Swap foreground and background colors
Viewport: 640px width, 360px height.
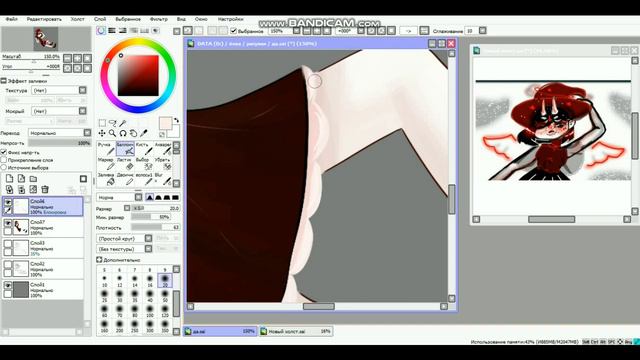pyautogui.click(x=176, y=120)
